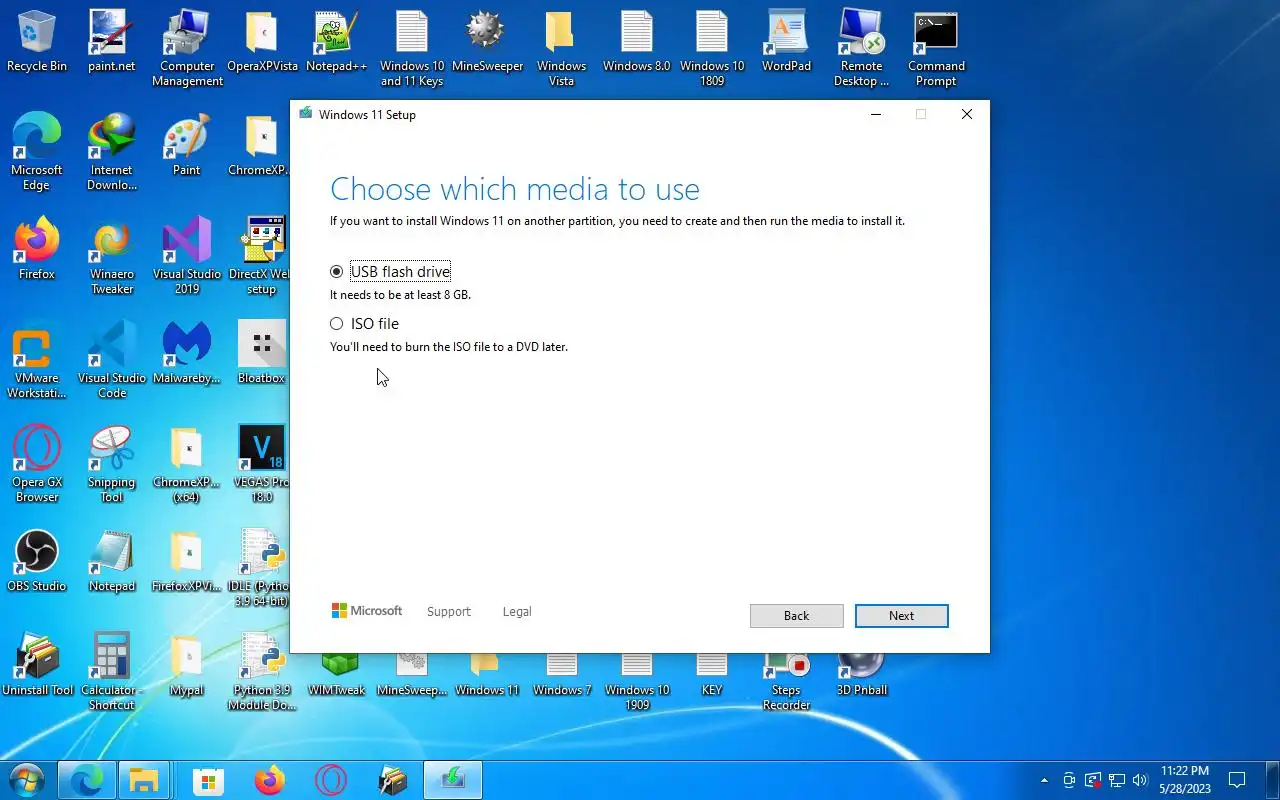Viewport: 1280px width, 800px height.
Task: Launch Malwarebytes from the desktop
Action: coord(187,354)
